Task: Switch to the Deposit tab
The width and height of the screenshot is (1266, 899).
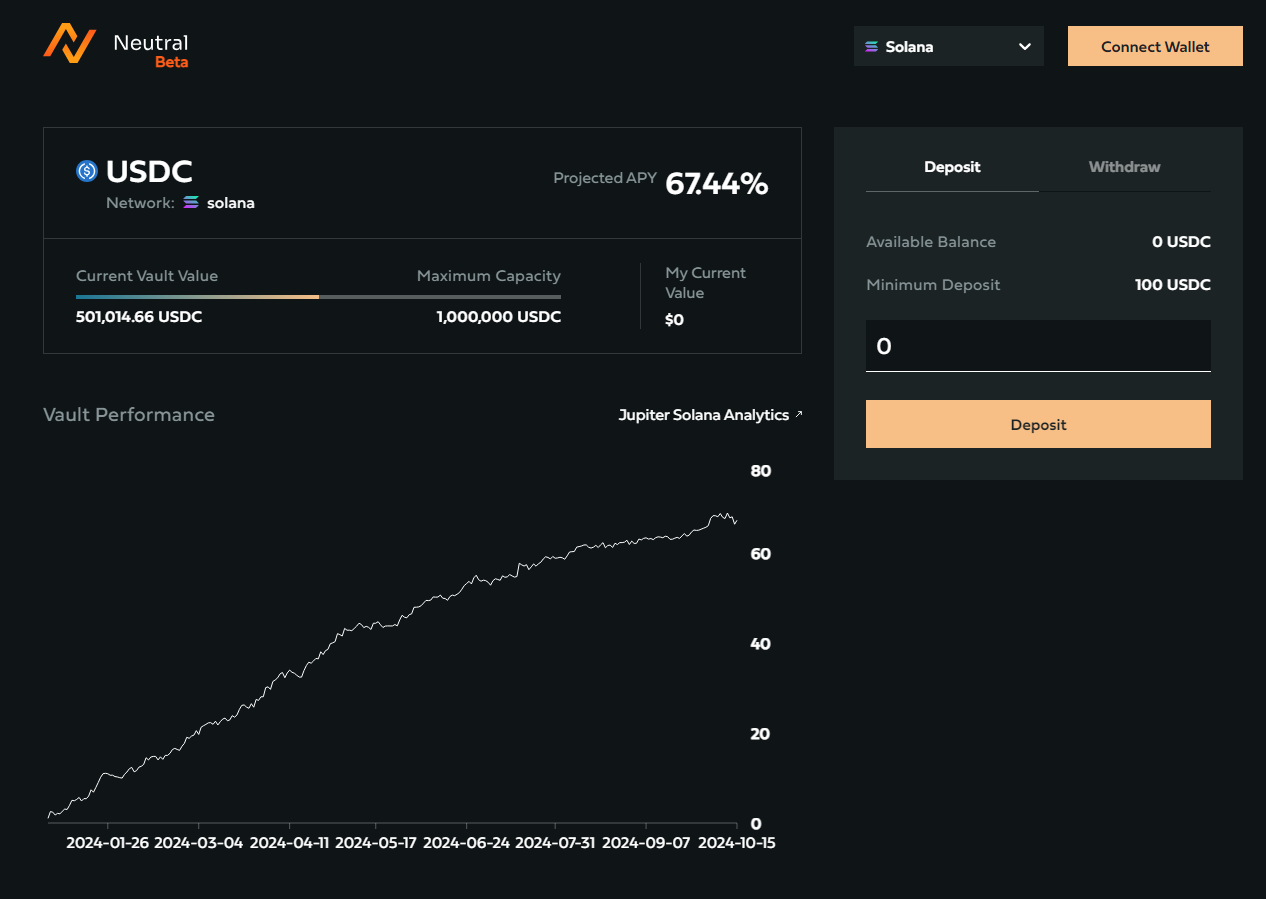Action: pyautogui.click(x=952, y=167)
